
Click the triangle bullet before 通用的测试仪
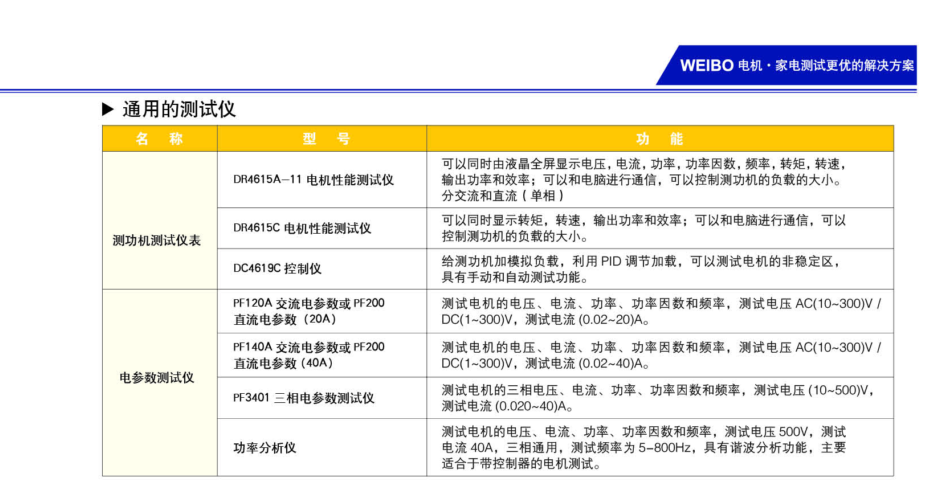(x=108, y=110)
